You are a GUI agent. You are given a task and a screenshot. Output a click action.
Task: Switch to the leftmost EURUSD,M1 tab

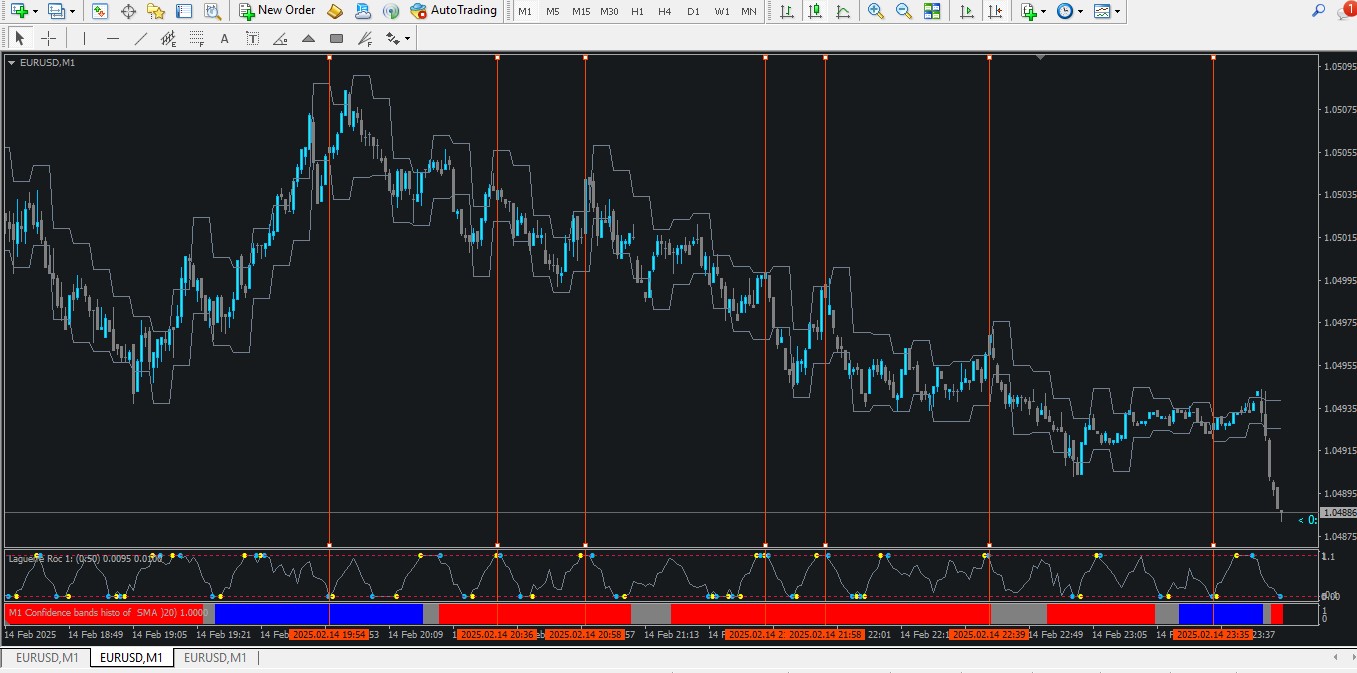47,657
